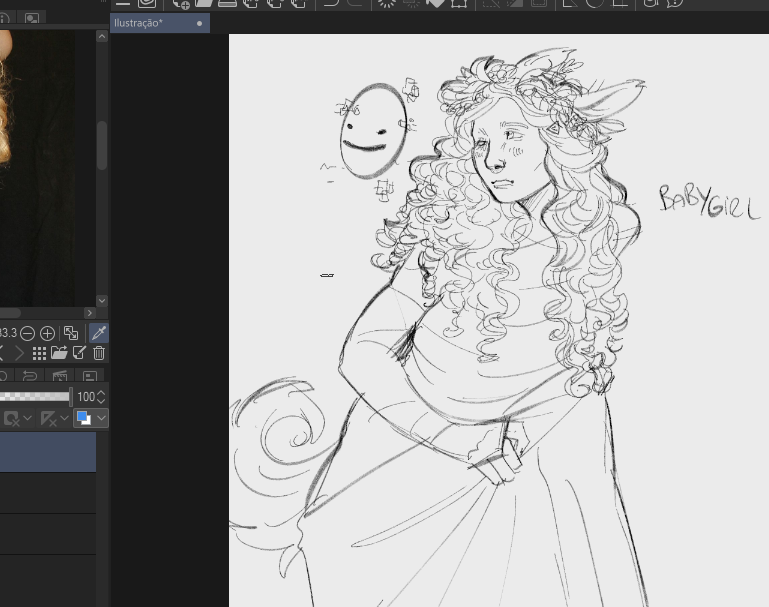Open the Sub View panel tab icon
The height and width of the screenshot is (607, 769).
point(32,18)
